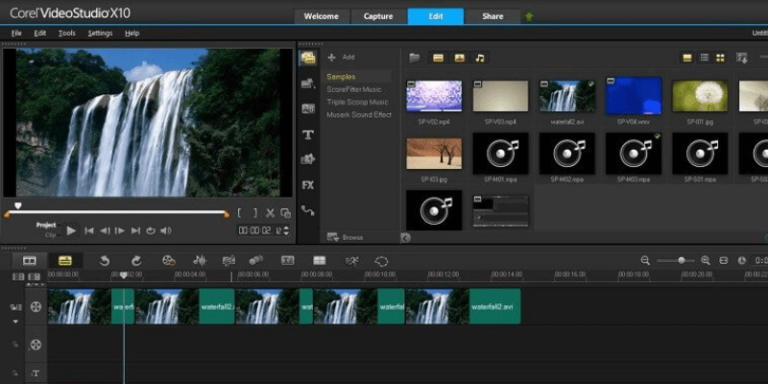Toggle show audio files filter in library
Screen dimensions: 768x384
[480, 58]
